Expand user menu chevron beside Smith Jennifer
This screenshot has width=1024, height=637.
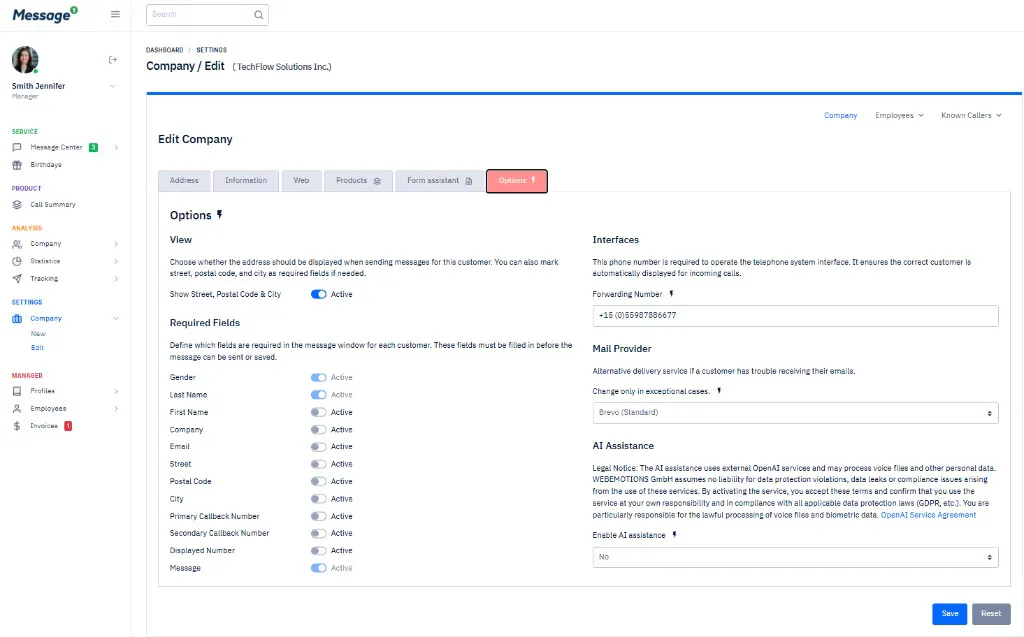click(x=112, y=86)
